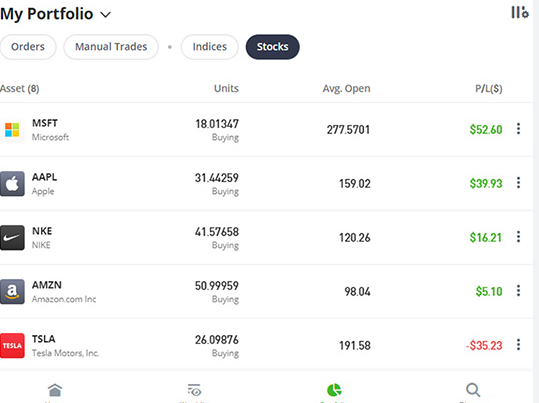
Task: Select the Stocks tab
Action: 273,47
